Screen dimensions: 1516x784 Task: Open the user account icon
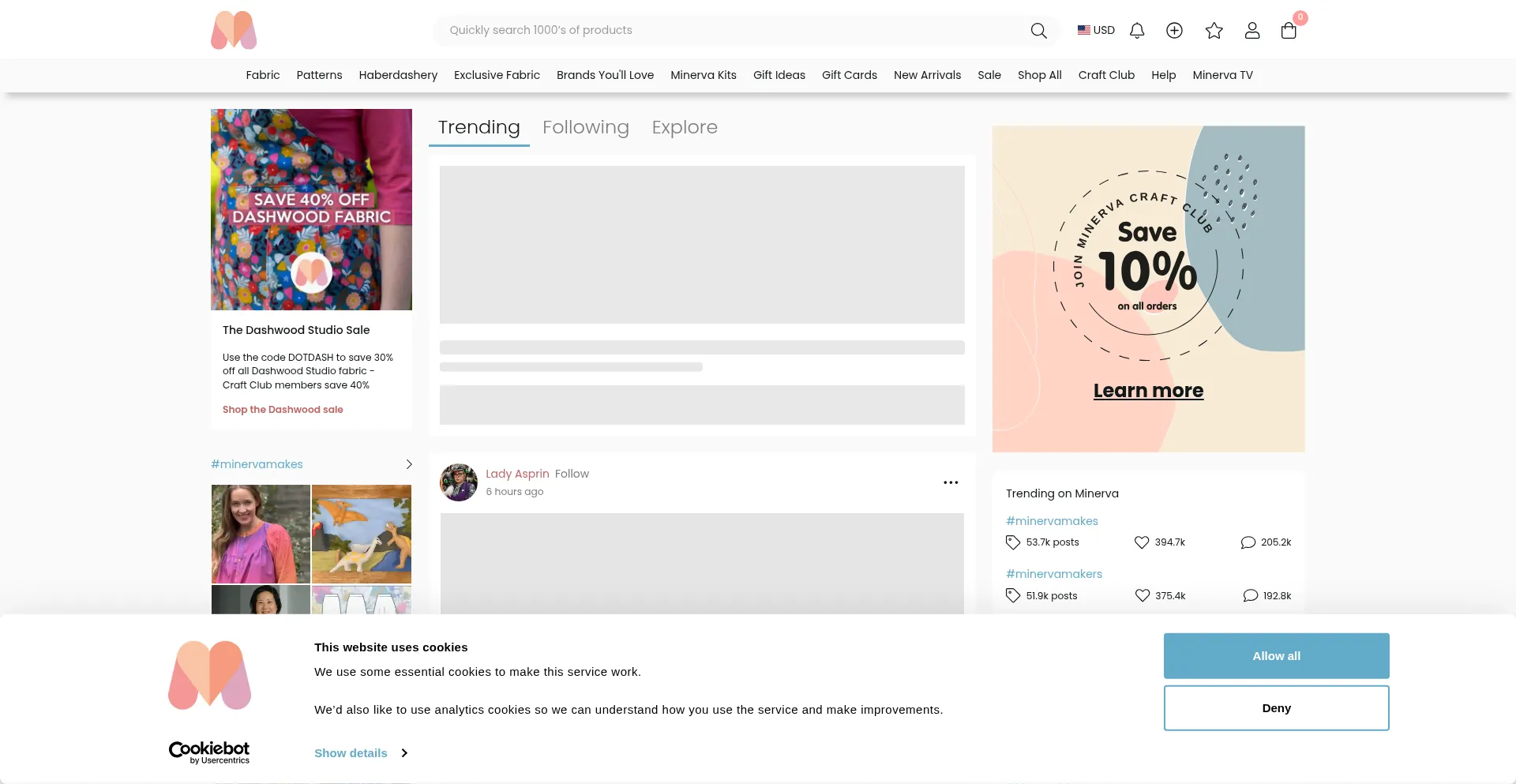[1251, 31]
